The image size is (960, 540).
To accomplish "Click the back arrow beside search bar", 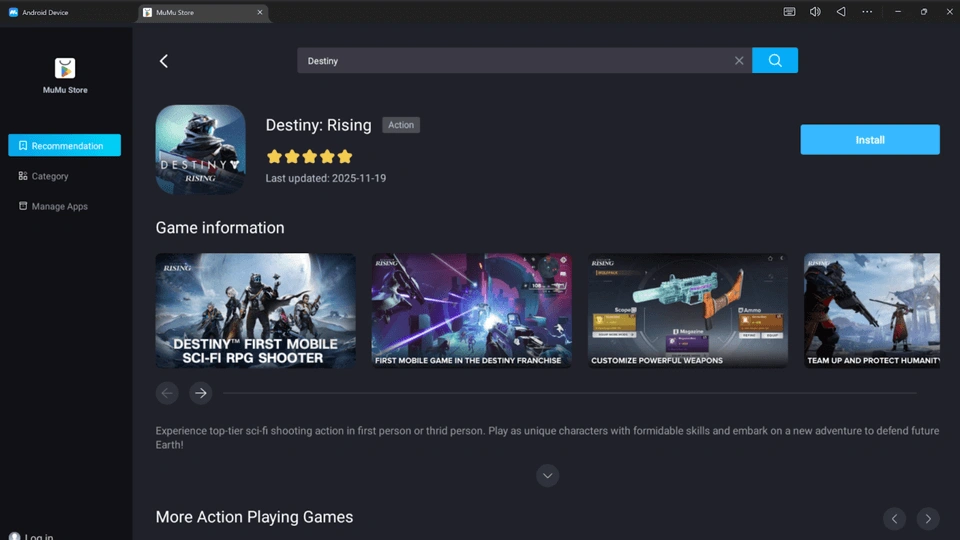I will point(164,61).
